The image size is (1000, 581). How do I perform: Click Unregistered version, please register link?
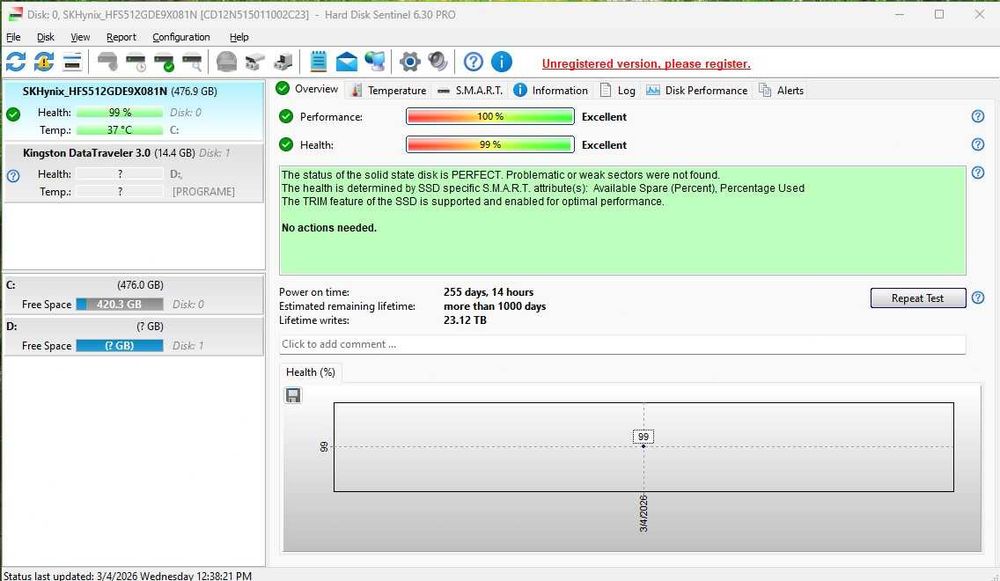coord(646,64)
